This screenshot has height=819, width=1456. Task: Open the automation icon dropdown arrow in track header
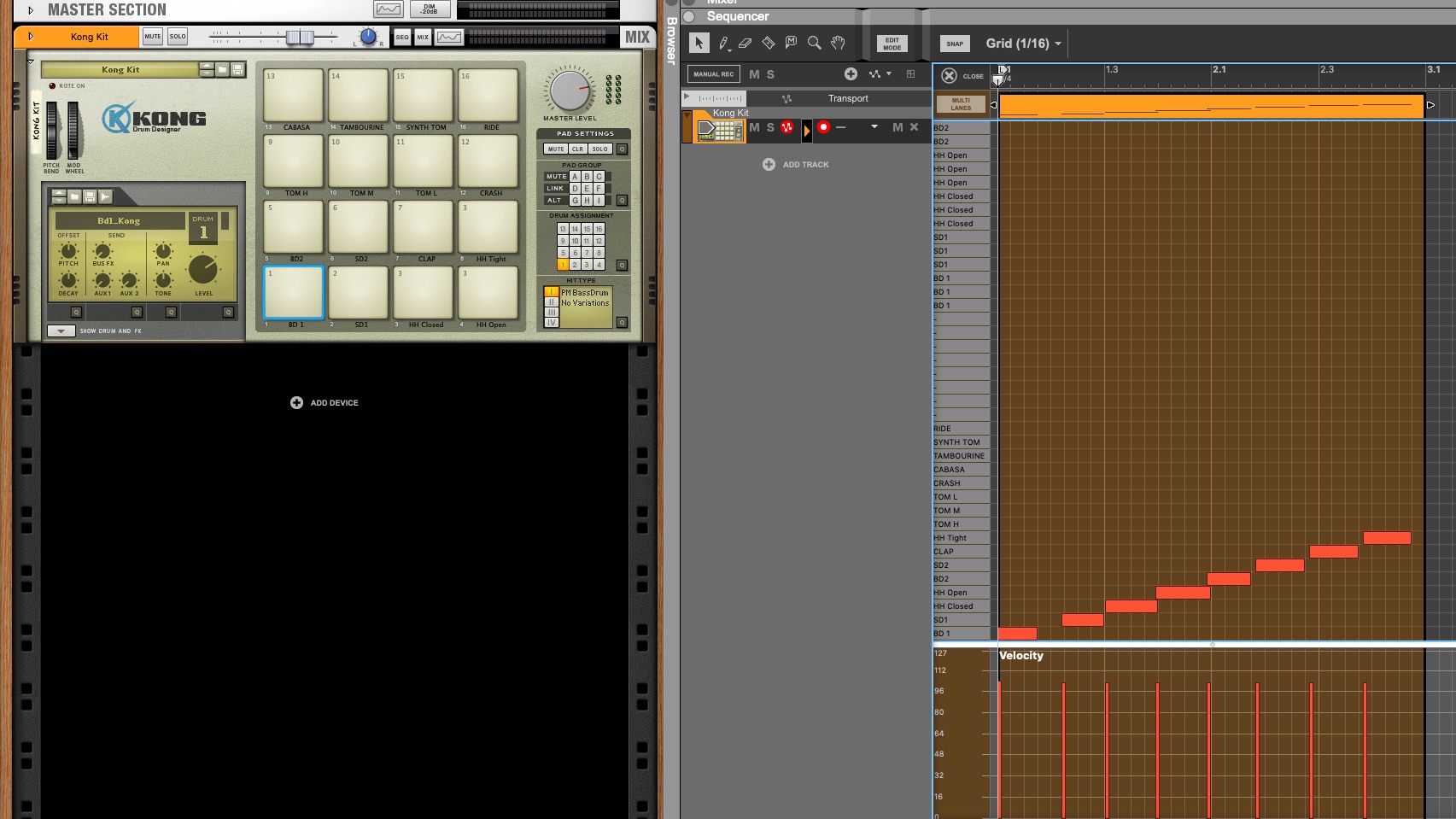coord(889,73)
